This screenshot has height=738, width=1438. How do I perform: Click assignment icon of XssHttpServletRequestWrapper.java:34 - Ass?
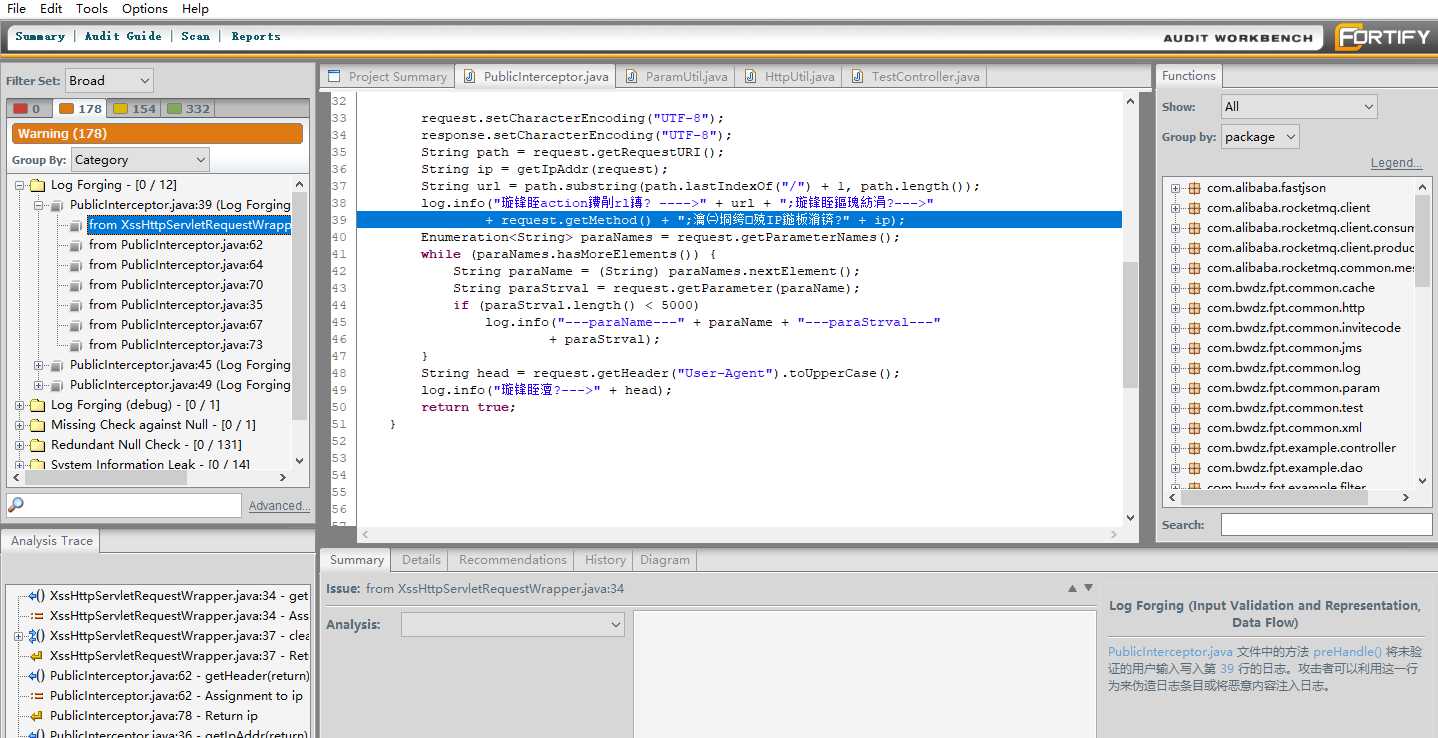click(37, 616)
